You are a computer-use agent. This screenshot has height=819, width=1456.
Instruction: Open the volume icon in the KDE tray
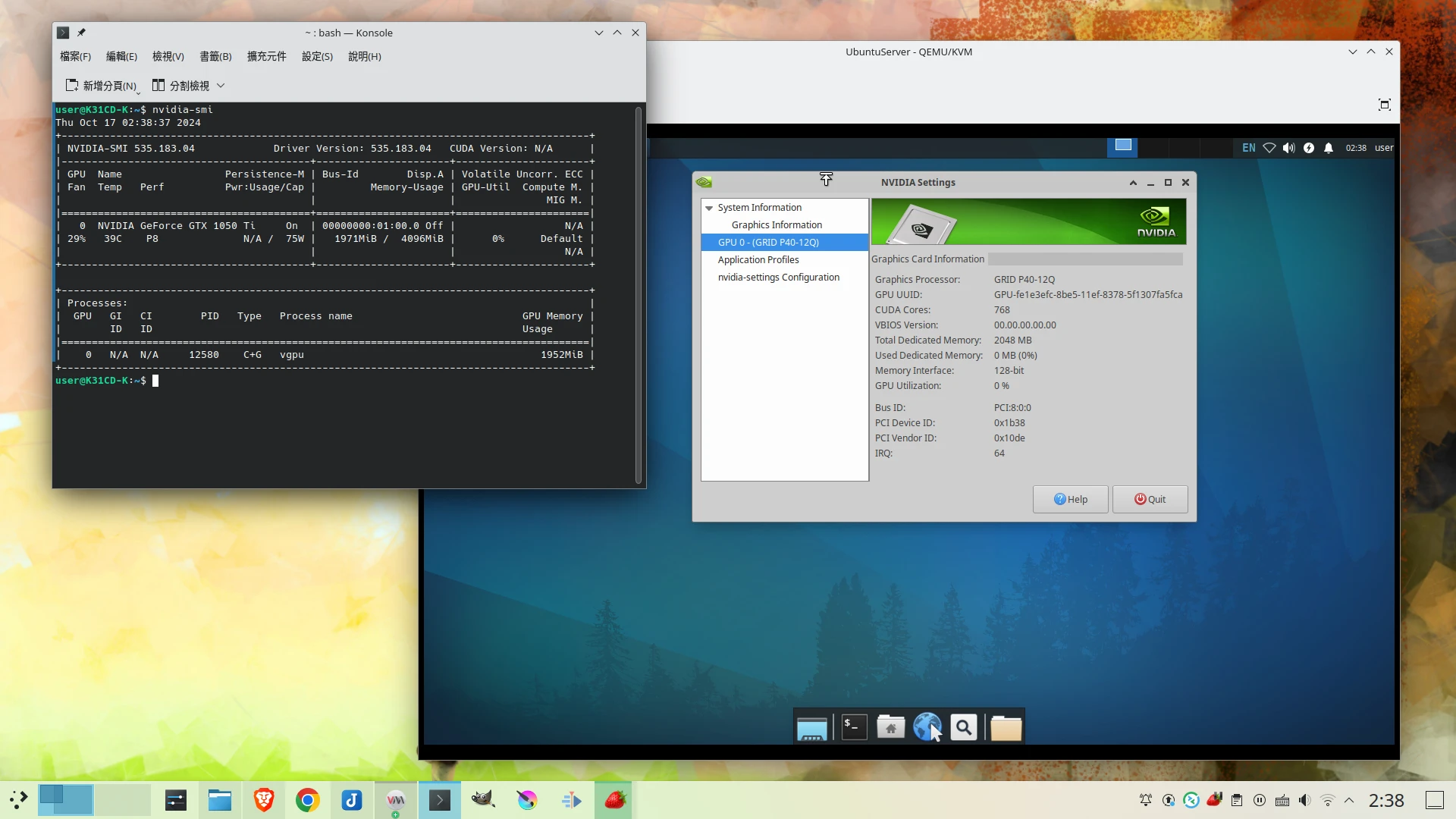1304,800
